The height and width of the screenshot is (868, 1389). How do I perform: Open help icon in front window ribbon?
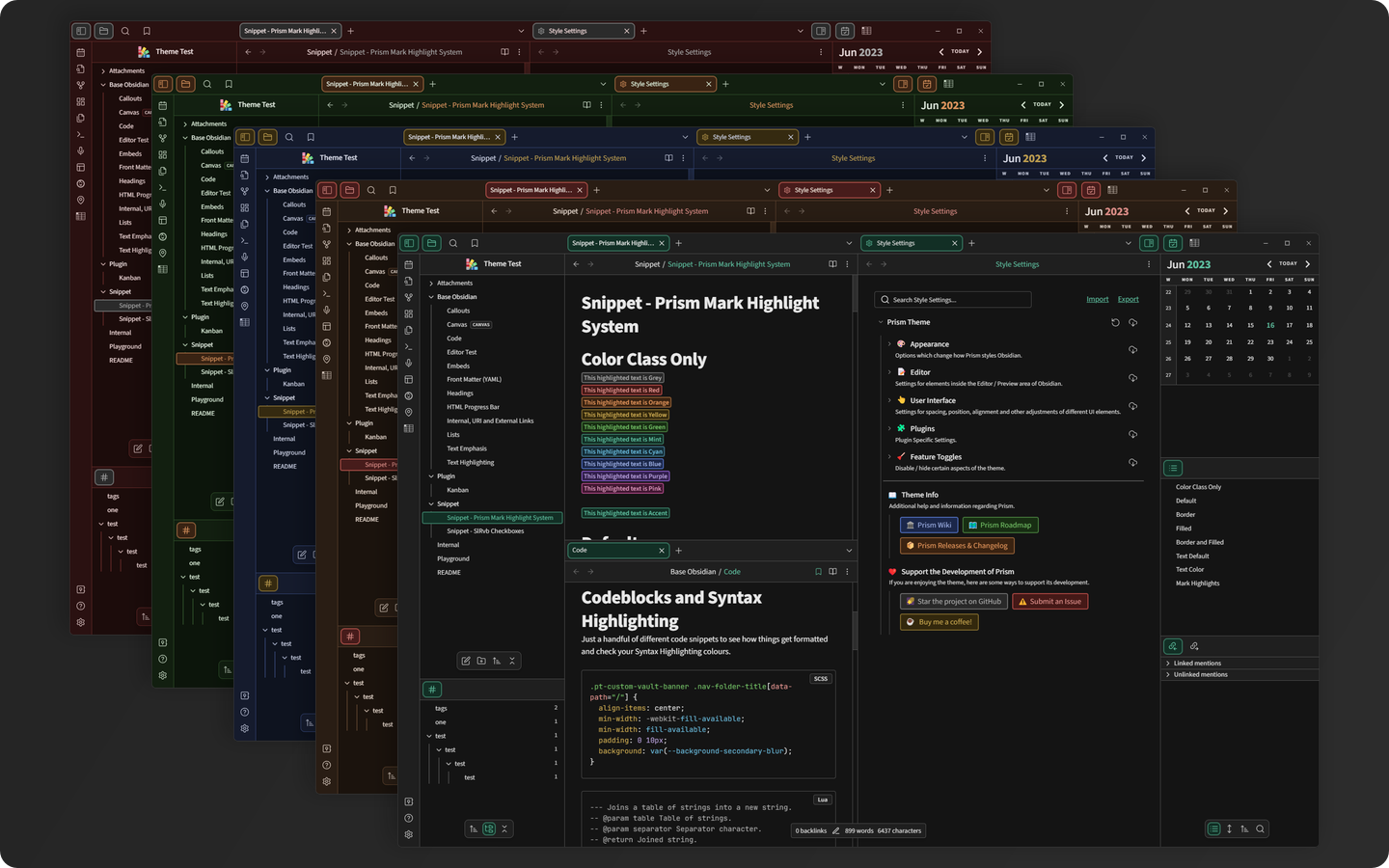(408, 818)
